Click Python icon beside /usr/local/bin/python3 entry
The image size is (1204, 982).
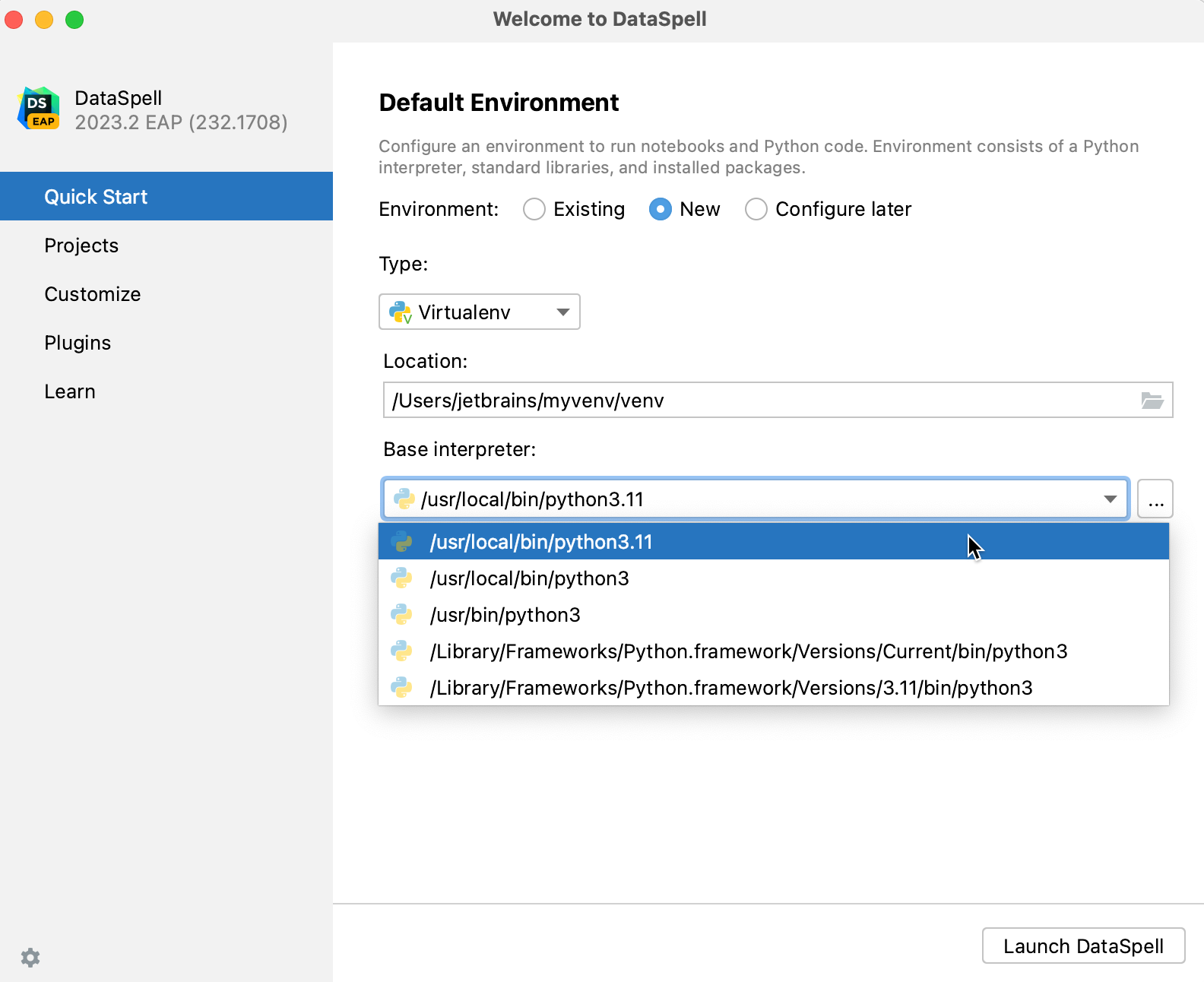point(401,578)
